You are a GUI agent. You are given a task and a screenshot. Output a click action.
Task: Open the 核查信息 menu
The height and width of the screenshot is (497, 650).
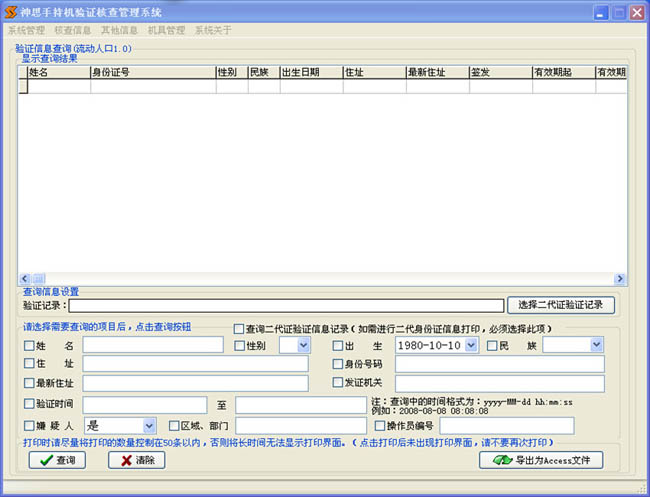[x=73, y=30]
